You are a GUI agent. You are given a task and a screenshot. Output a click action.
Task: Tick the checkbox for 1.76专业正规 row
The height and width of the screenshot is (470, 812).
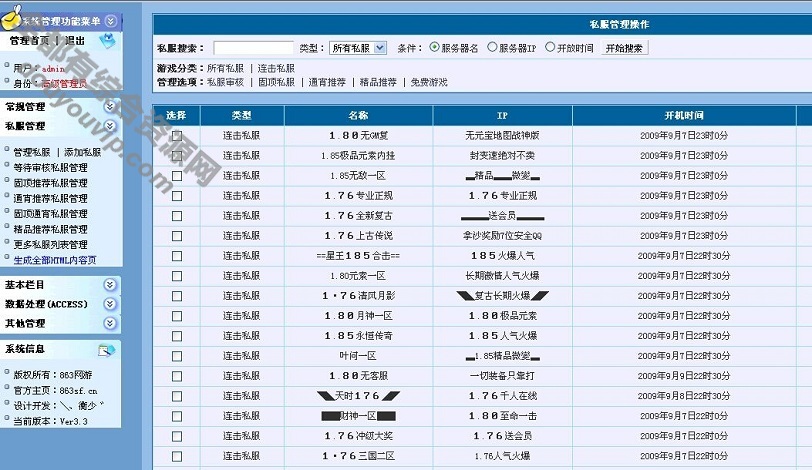[x=177, y=196]
